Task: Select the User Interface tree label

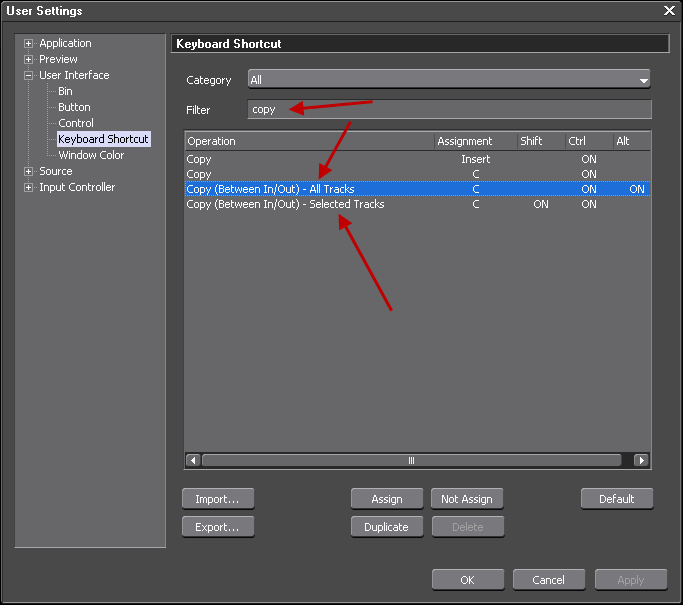Action: tap(74, 75)
